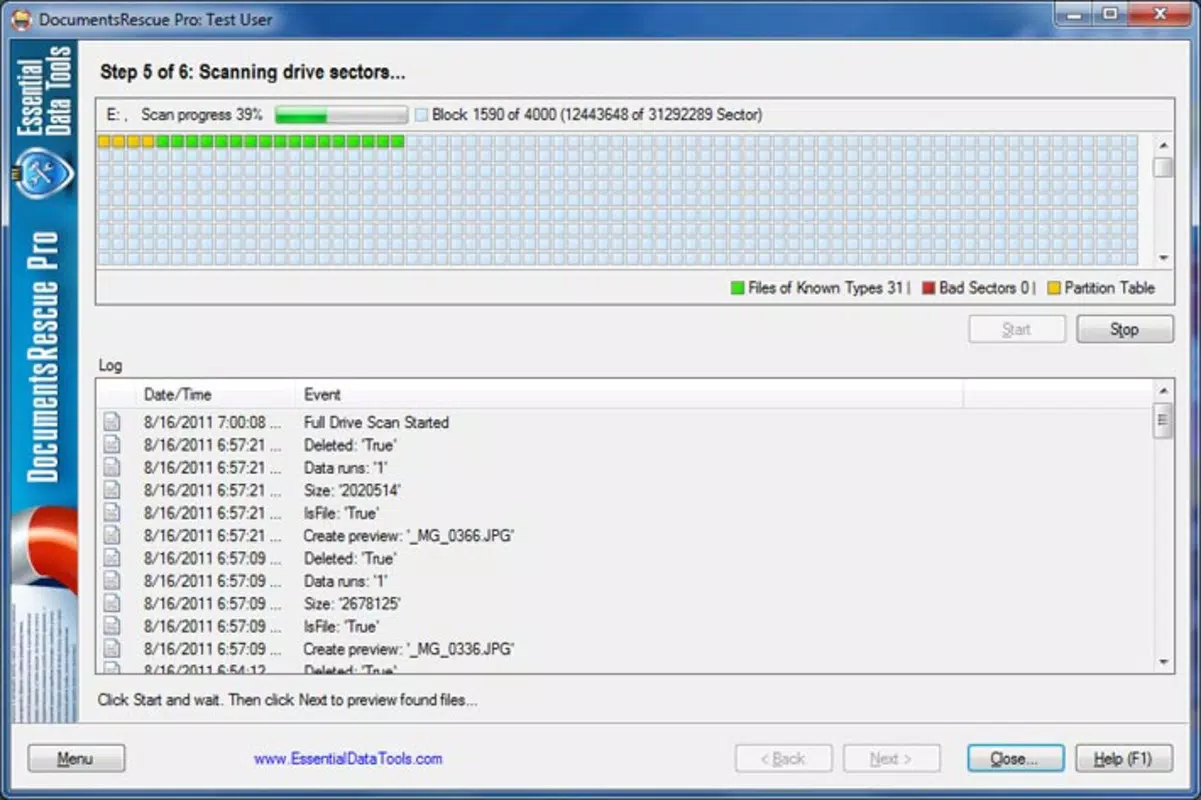Viewport: 1201px width, 800px height.
Task: Click the 'Step 5 of 6: Scanning drive sectors...' heading
Action: point(252,72)
